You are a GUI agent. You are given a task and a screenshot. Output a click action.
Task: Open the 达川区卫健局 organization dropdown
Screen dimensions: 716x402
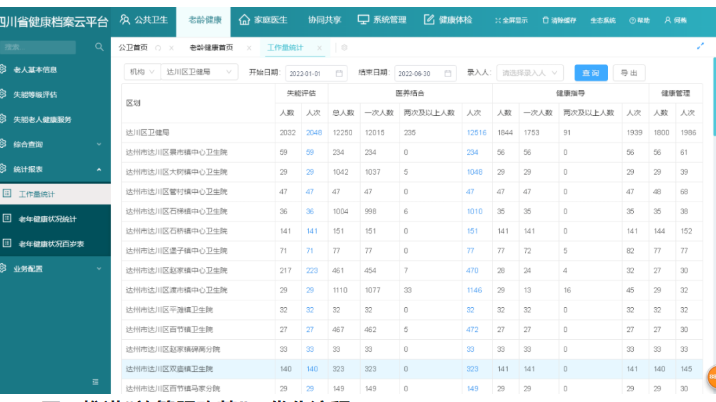click(200, 72)
